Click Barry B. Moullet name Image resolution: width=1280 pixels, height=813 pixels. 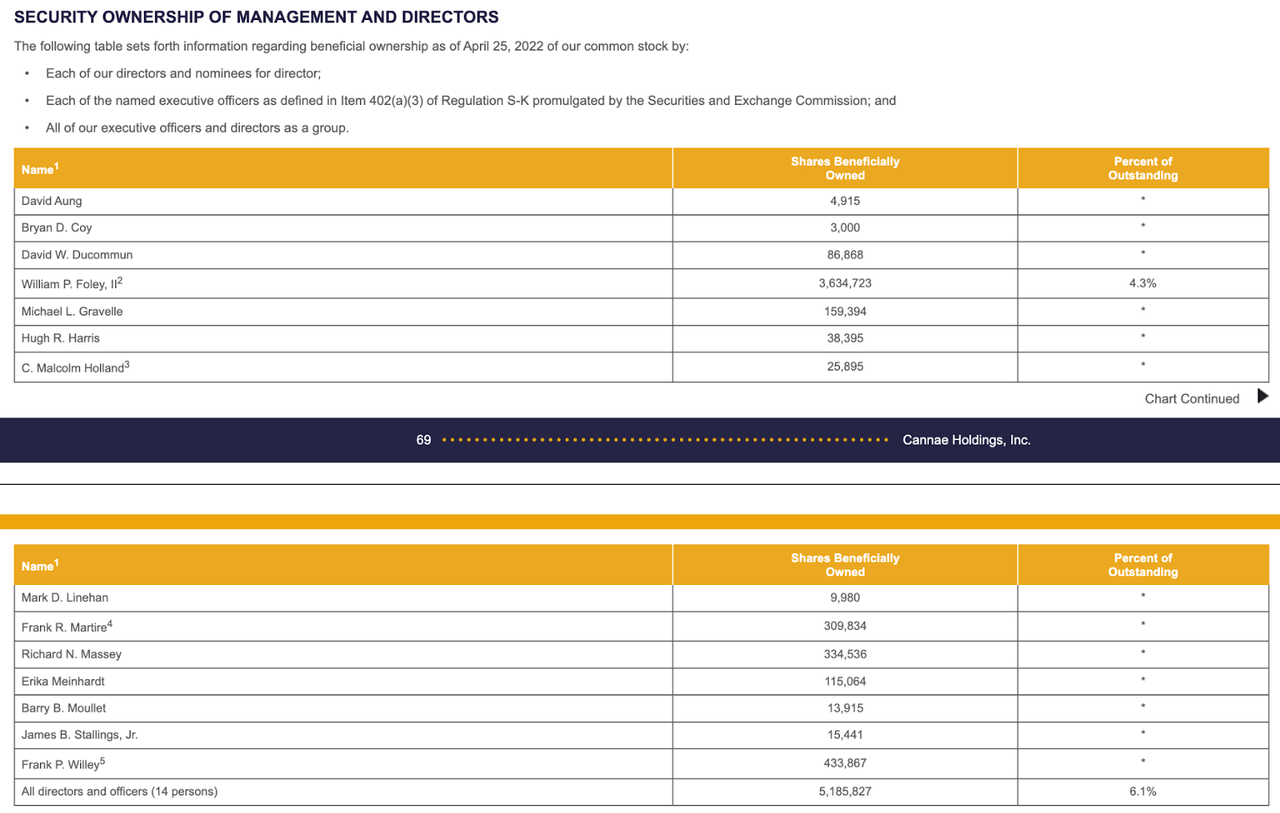coord(64,709)
